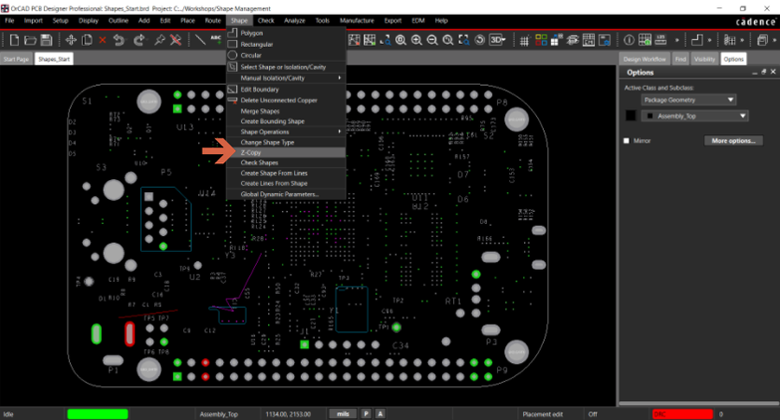Toggle the grid display icon
The width and height of the screenshot is (780, 420).
[524, 41]
